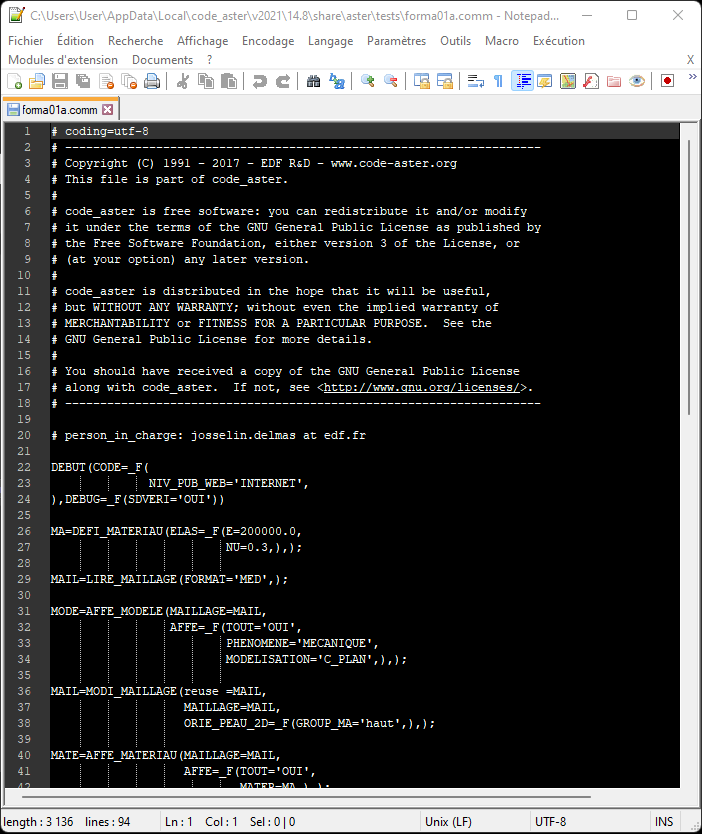Open the Macro menu
This screenshot has width=702, height=834.
[x=502, y=41]
